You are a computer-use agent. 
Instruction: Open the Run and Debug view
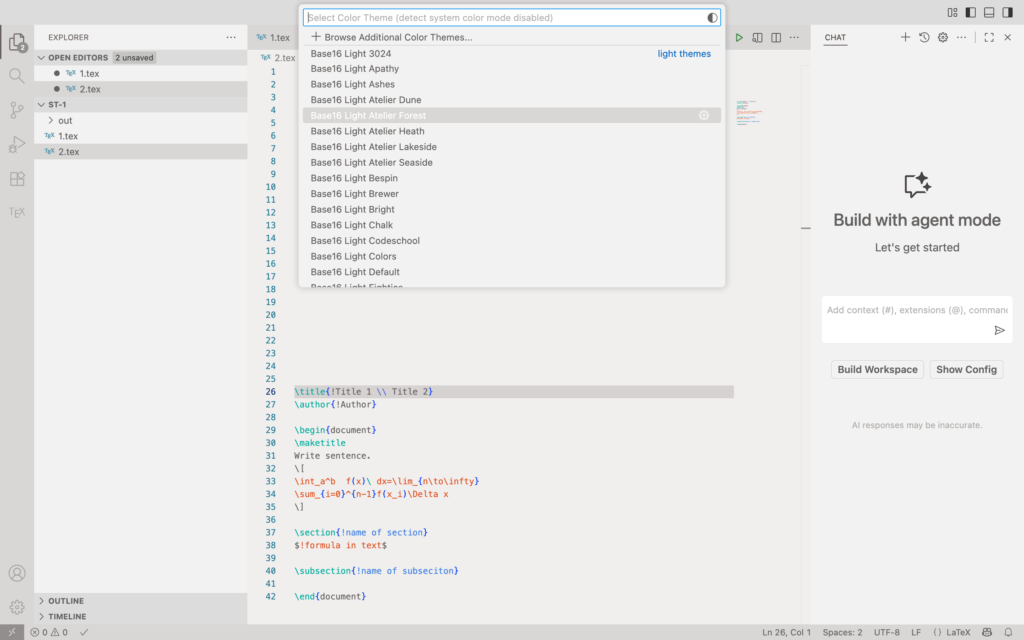[x=17, y=145]
